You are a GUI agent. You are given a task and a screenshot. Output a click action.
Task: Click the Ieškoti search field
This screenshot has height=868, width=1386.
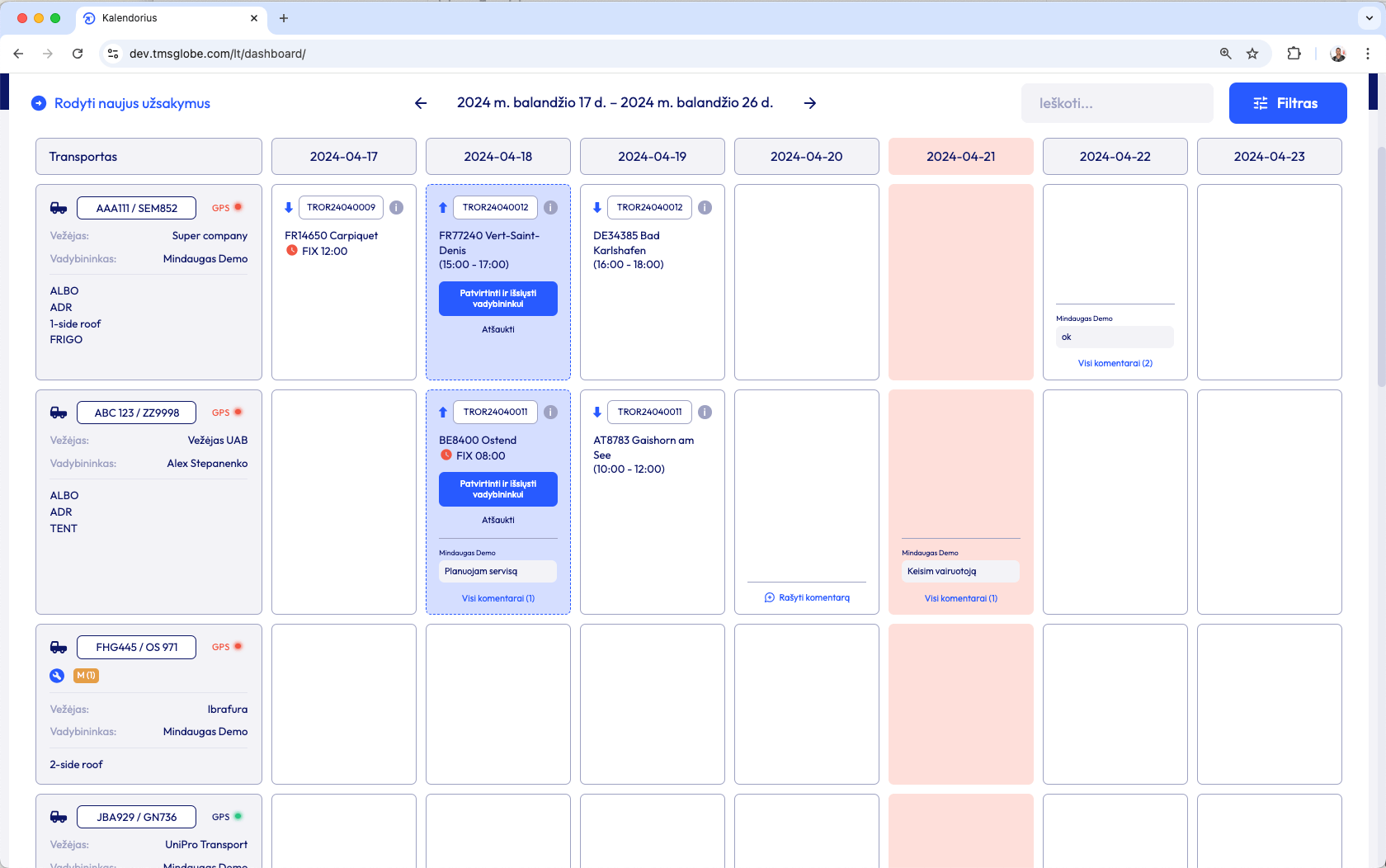pos(1116,103)
